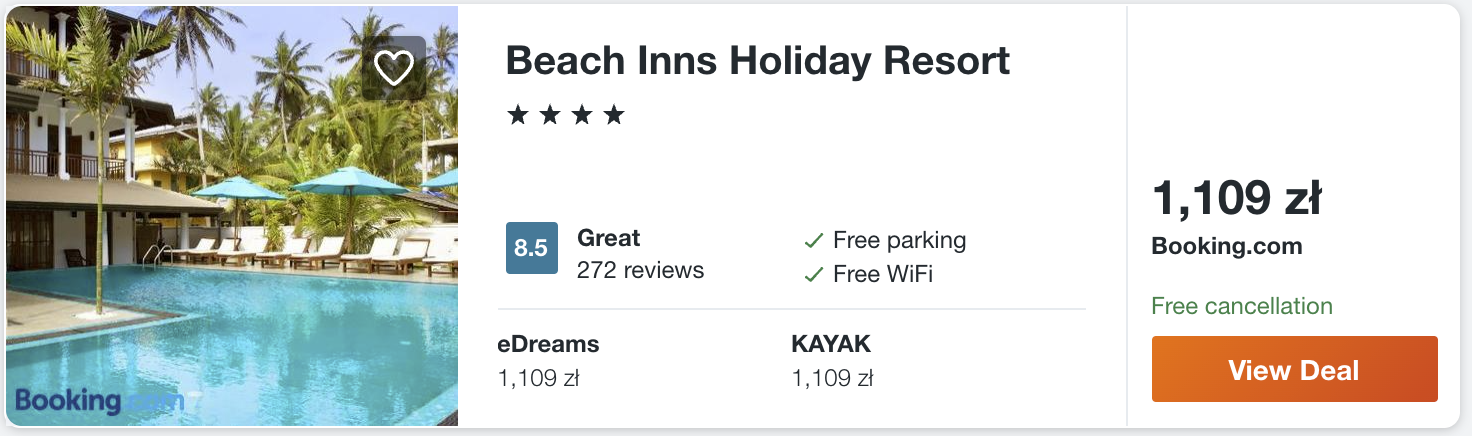Click the large 1,109 zł headline price
The height and width of the screenshot is (436, 1472).
1236,198
